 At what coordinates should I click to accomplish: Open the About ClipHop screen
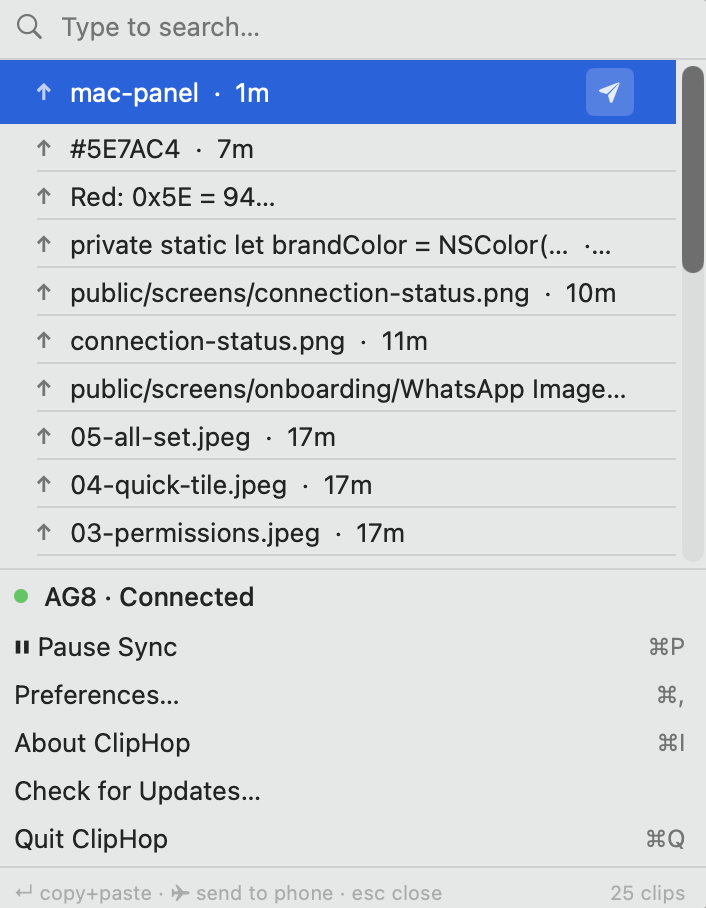[100, 743]
